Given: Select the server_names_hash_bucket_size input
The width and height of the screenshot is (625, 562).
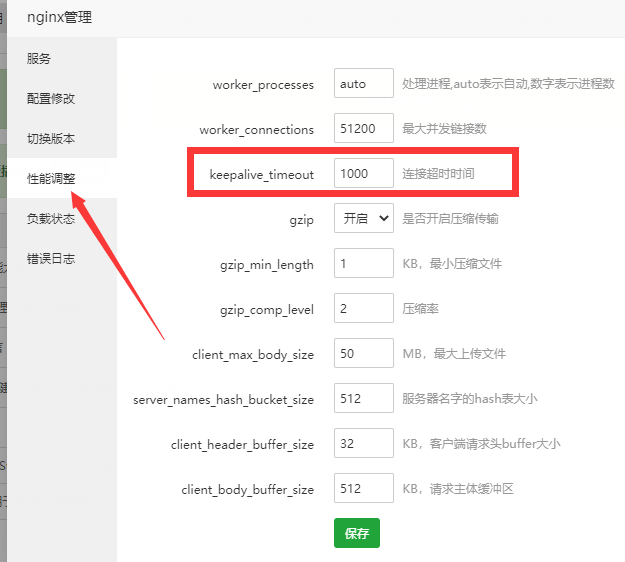Looking at the screenshot, I should coord(364,399).
